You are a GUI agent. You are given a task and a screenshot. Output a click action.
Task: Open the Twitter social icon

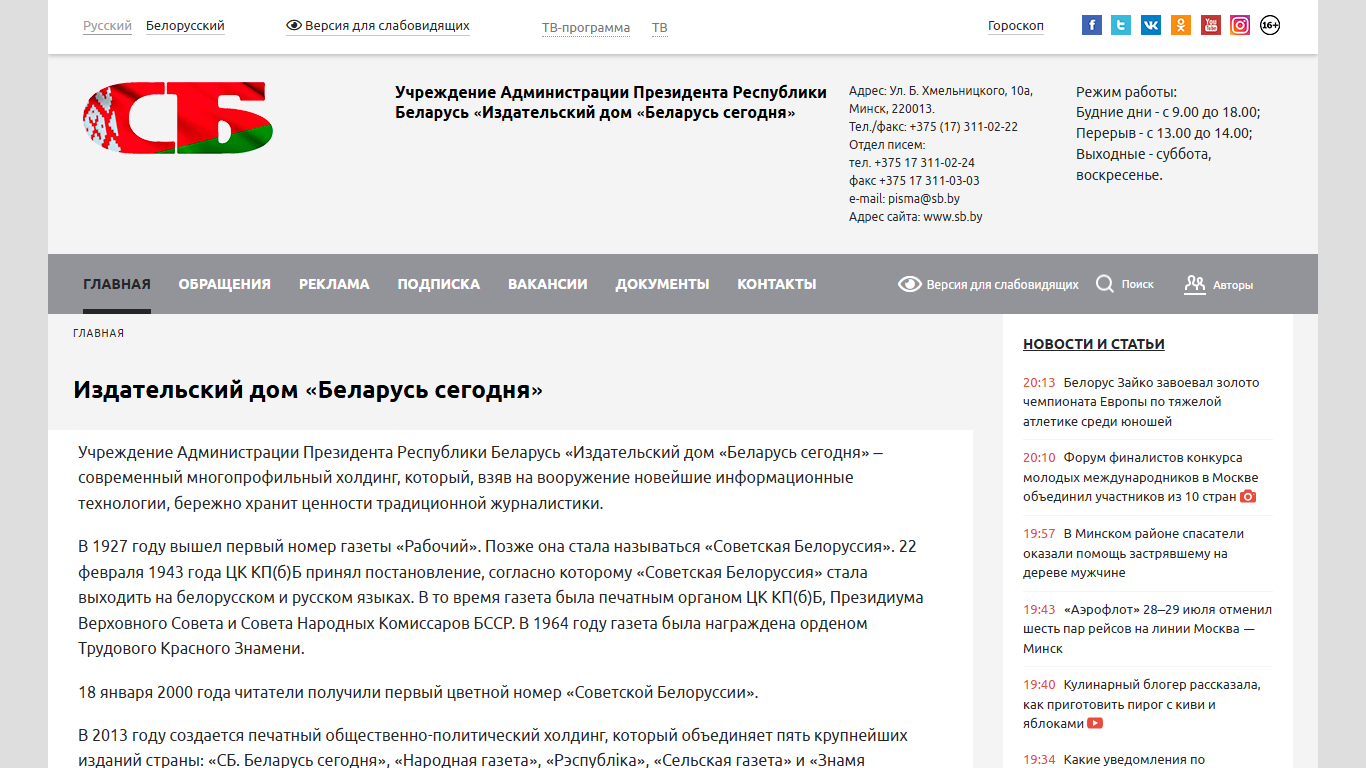click(1121, 25)
